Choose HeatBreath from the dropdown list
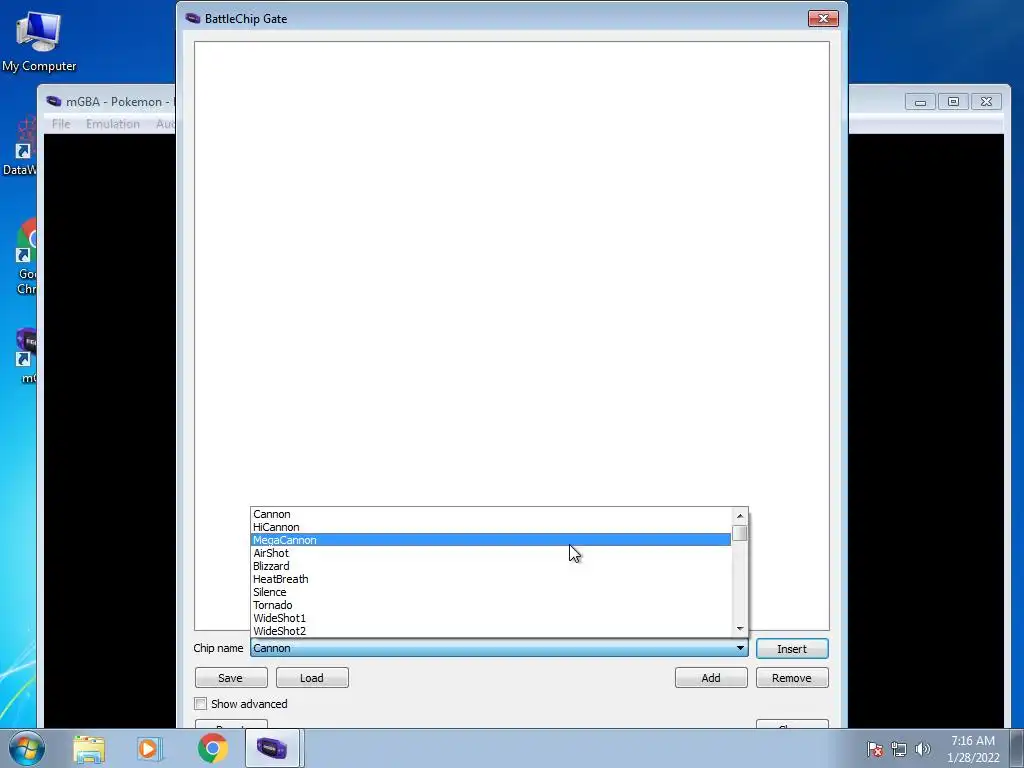The height and width of the screenshot is (768, 1024). click(x=490, y=579)
